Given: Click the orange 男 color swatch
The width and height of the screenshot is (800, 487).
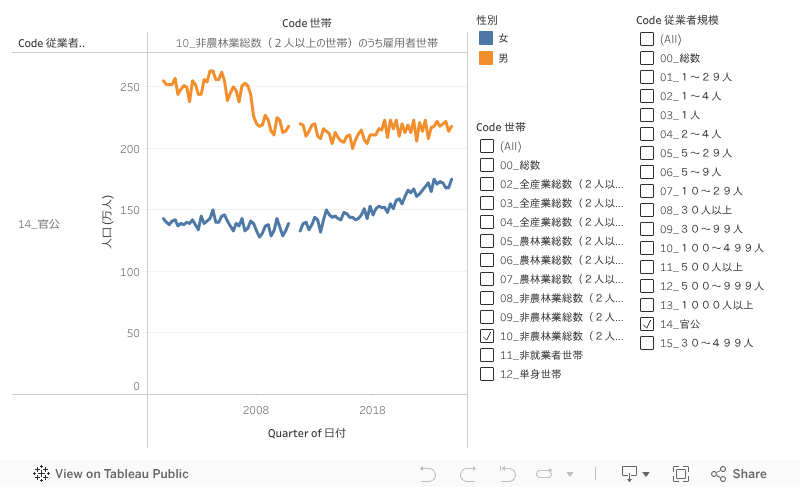Looking at the screenshot, I should (x=486, y=59).
